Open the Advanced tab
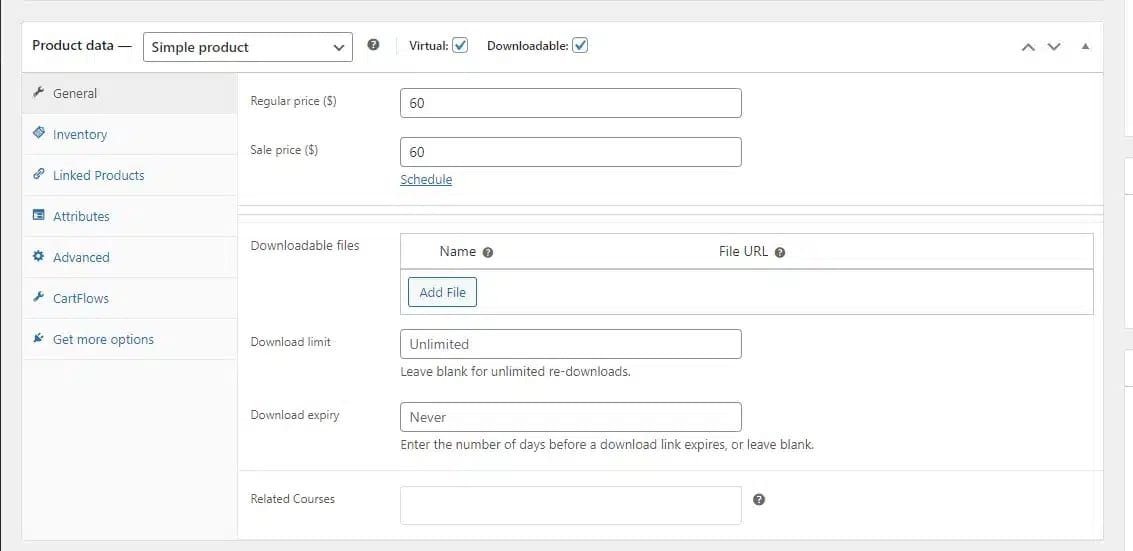This screenshot has height=551, width=1133. pyautogui.click(x=129, y=257)
